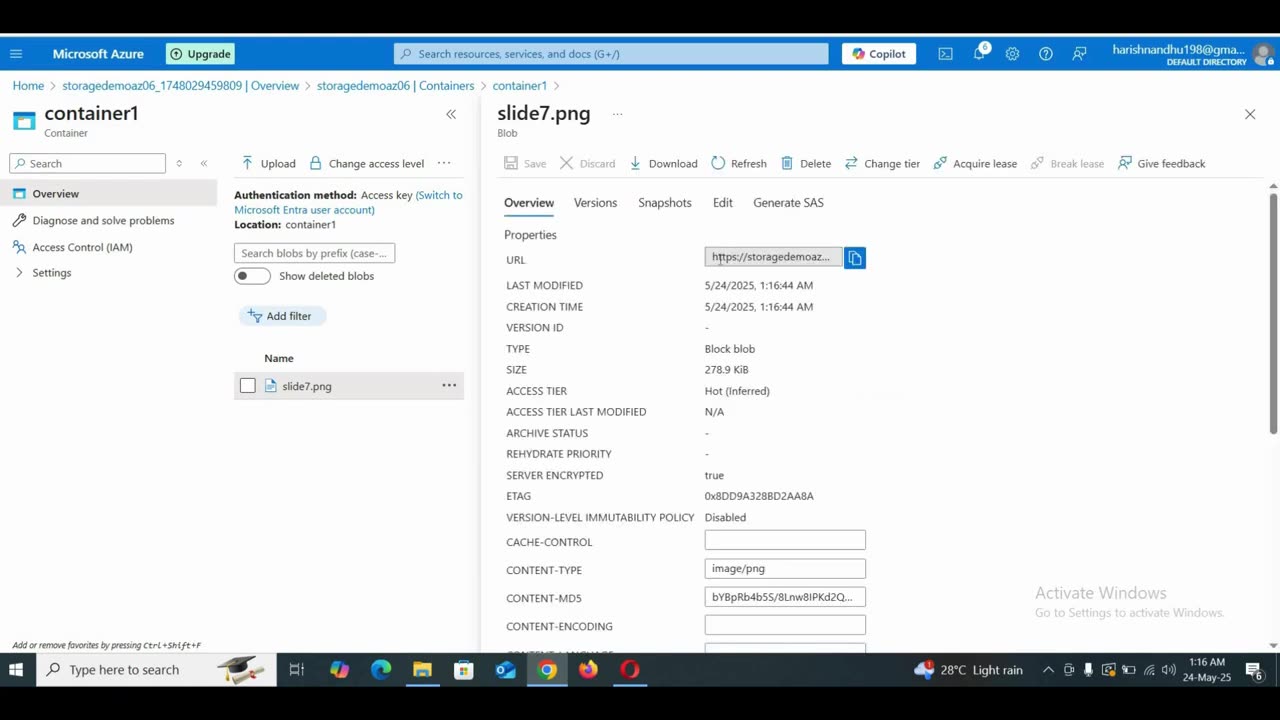Click the blob pane vertical scrollbar
Screen dimensions: 1280x720
(1273, 313)
